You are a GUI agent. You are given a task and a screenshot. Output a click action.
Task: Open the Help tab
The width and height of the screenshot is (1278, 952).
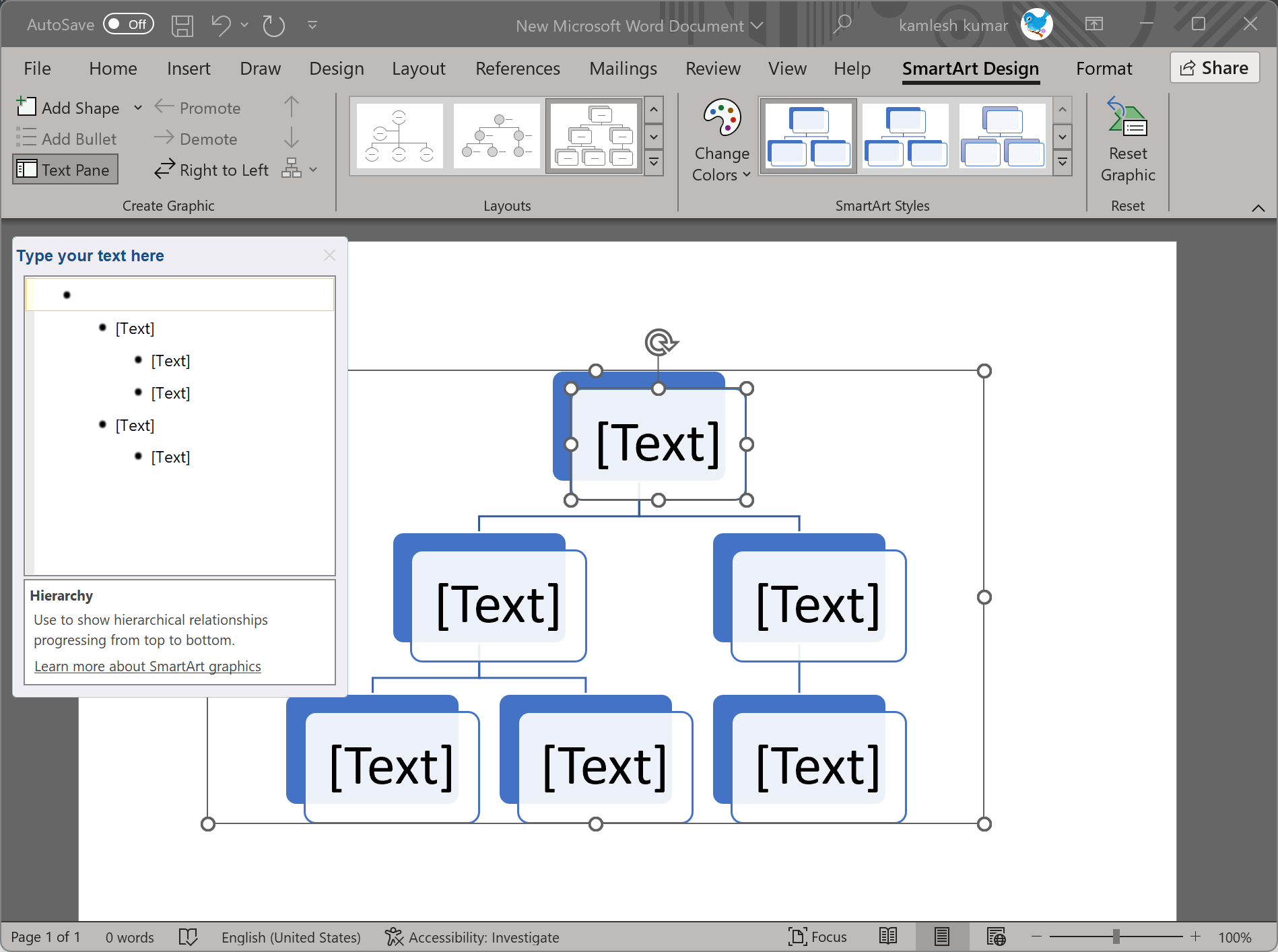click(x=852, y=69)
